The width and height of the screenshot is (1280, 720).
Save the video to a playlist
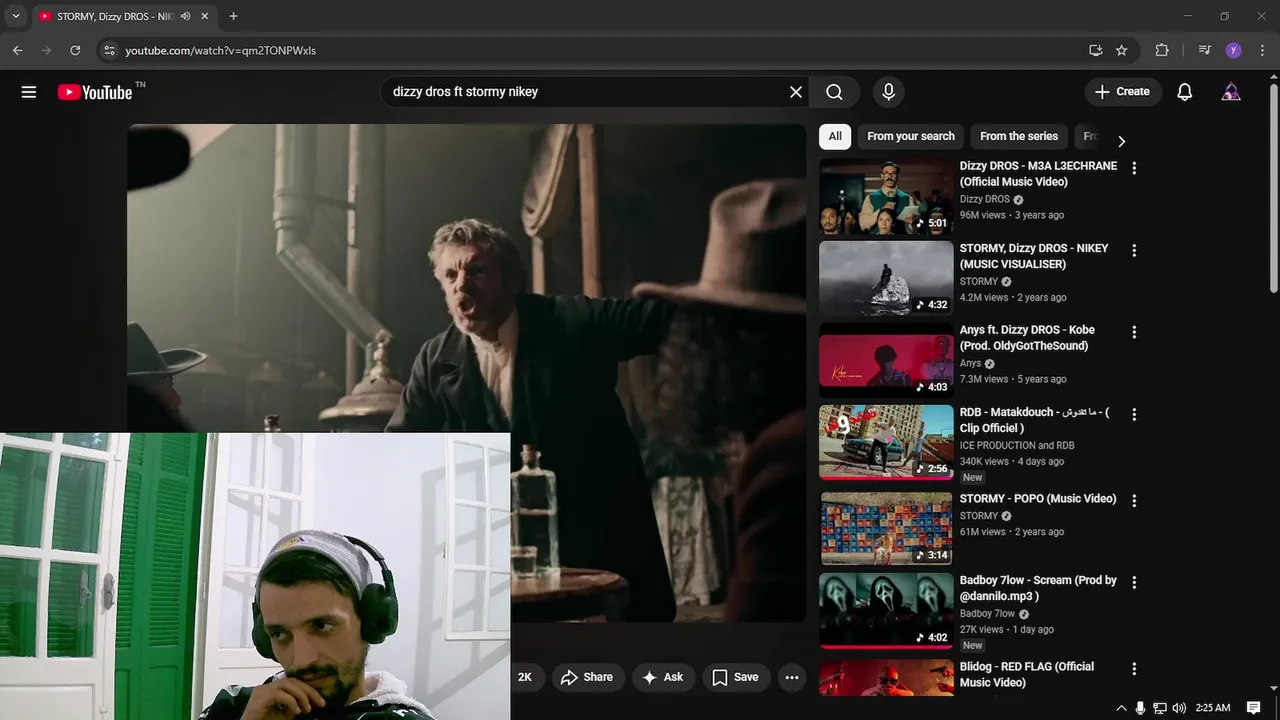(736, 677)
